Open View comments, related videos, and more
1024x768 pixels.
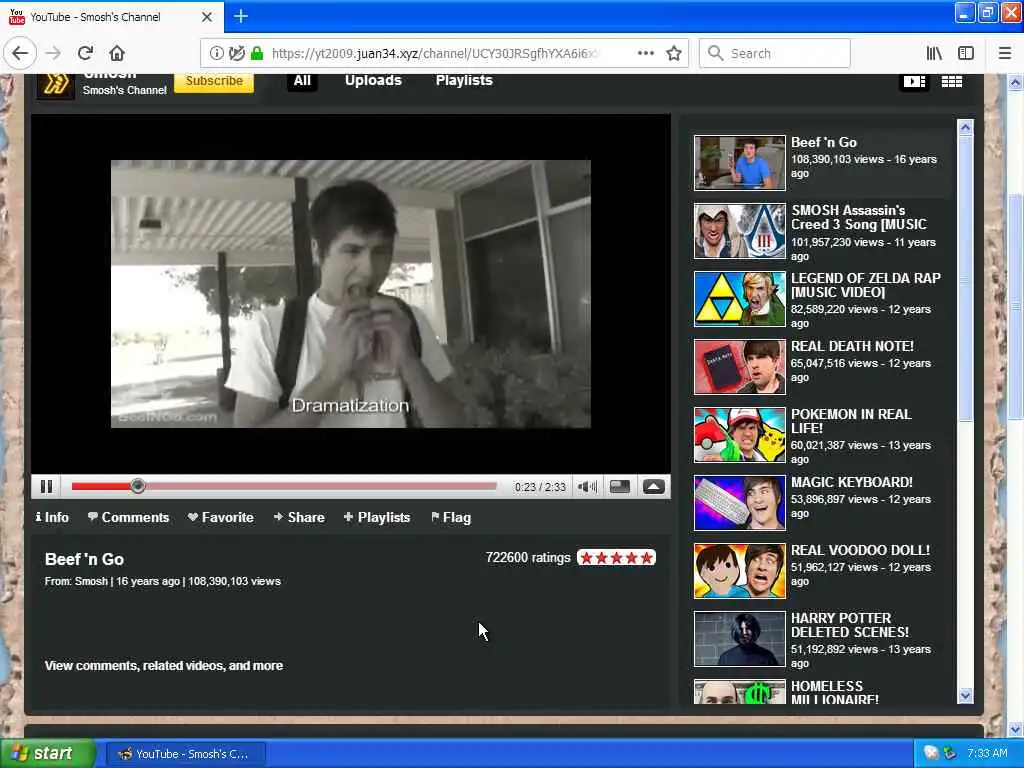pos(164,665)
